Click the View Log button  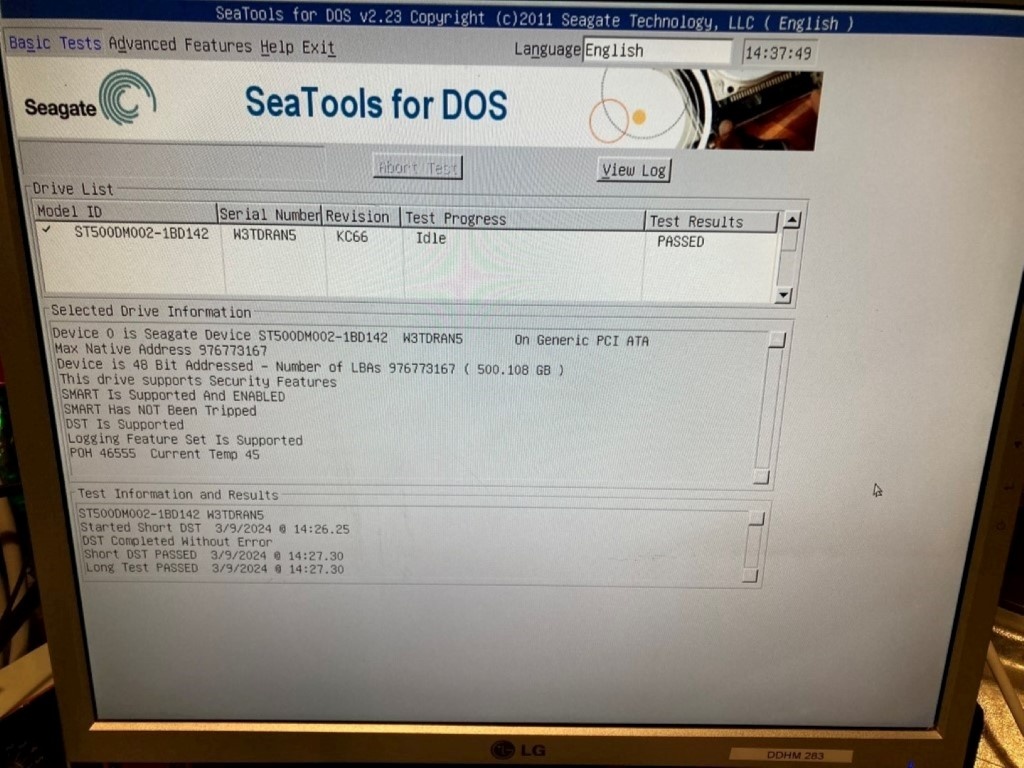633,170
